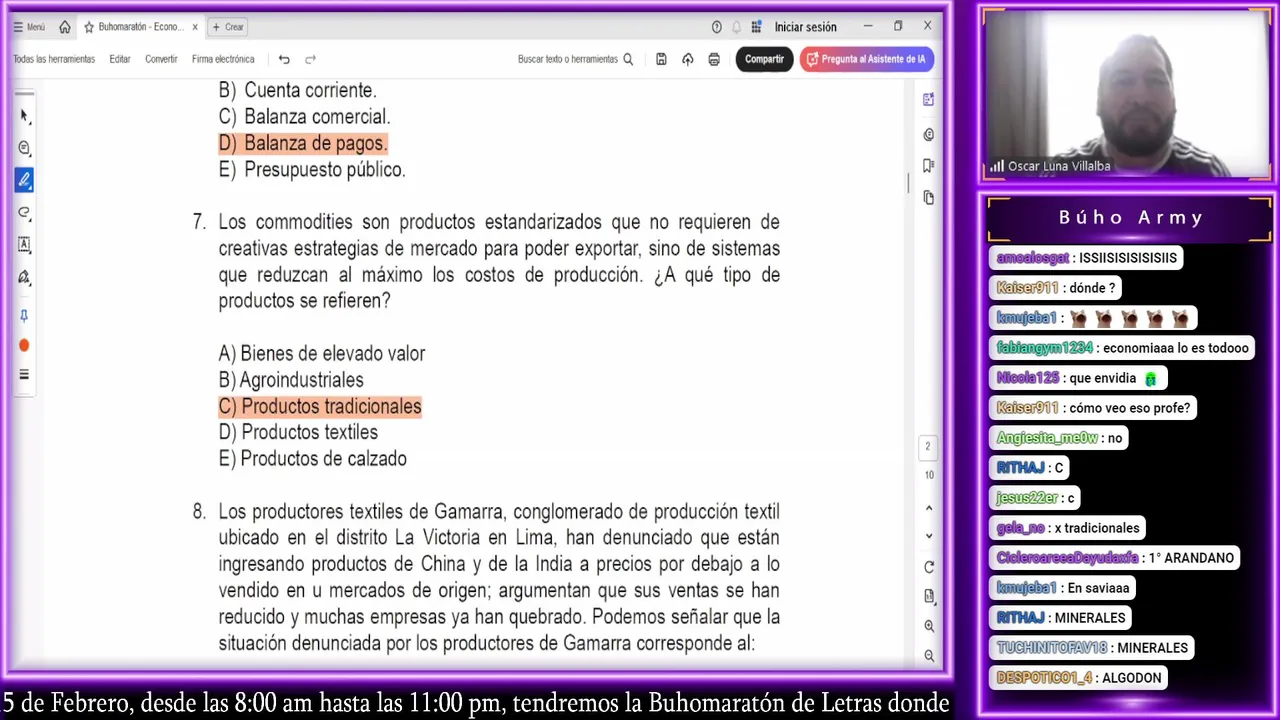Click highlighted answer D) Balanza de pagos
Screen dimensions: 1280x720
point(303,143)
